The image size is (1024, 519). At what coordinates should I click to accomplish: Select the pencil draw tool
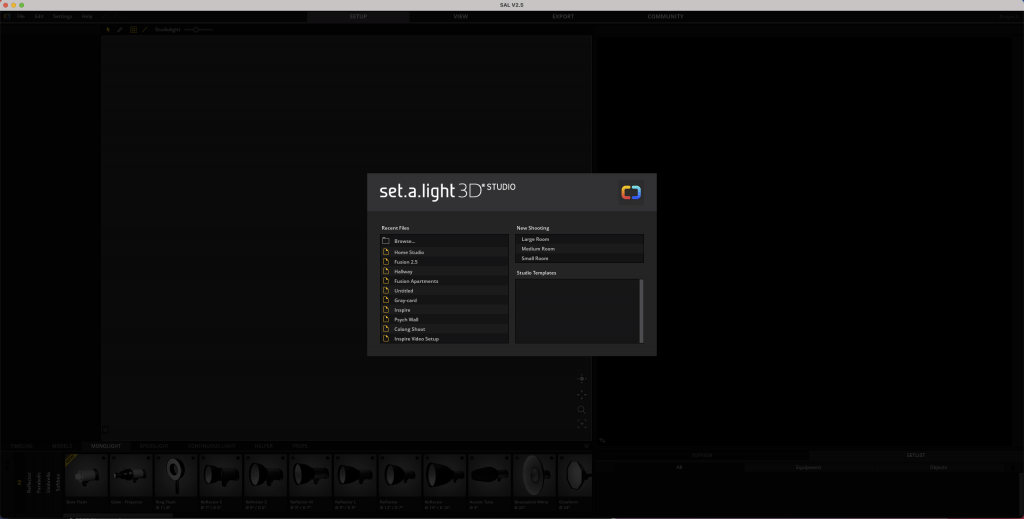pos(120,29)
